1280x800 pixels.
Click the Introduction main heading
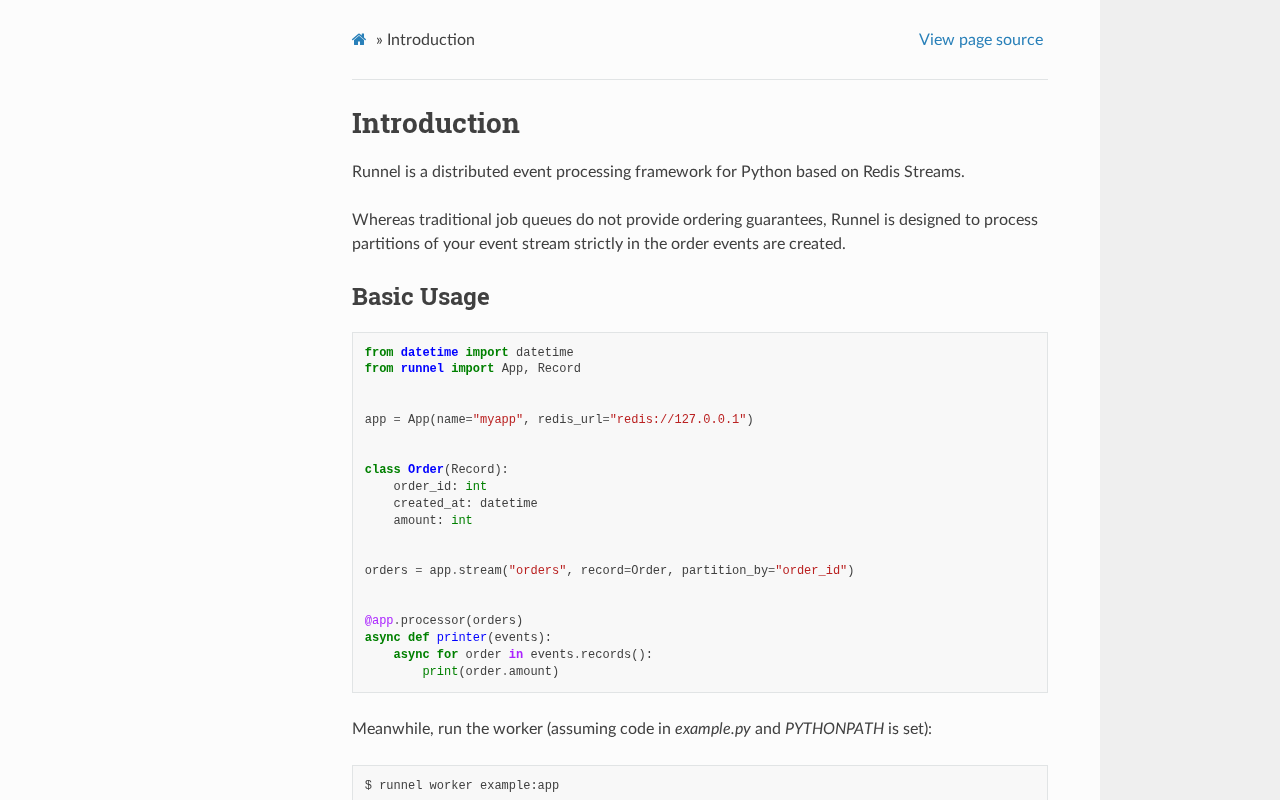[x=436, y=123]
